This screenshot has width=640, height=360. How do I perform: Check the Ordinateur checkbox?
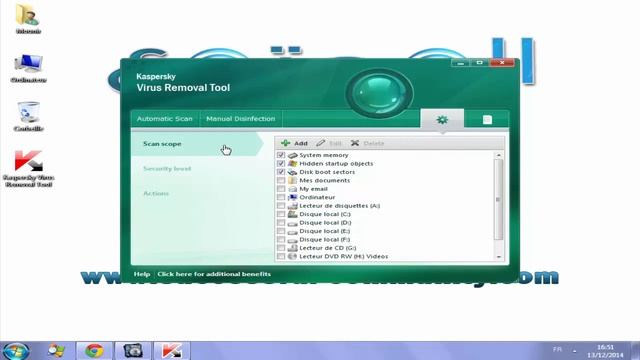281,197
